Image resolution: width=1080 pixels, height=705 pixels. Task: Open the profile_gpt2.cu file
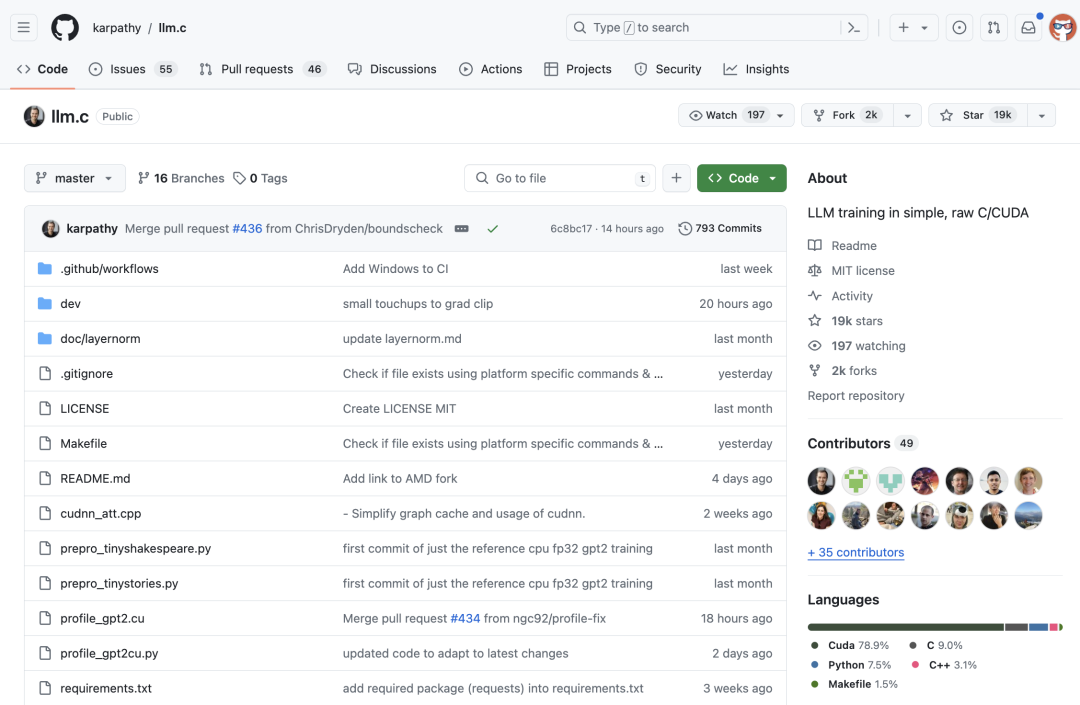coord(103,618)
